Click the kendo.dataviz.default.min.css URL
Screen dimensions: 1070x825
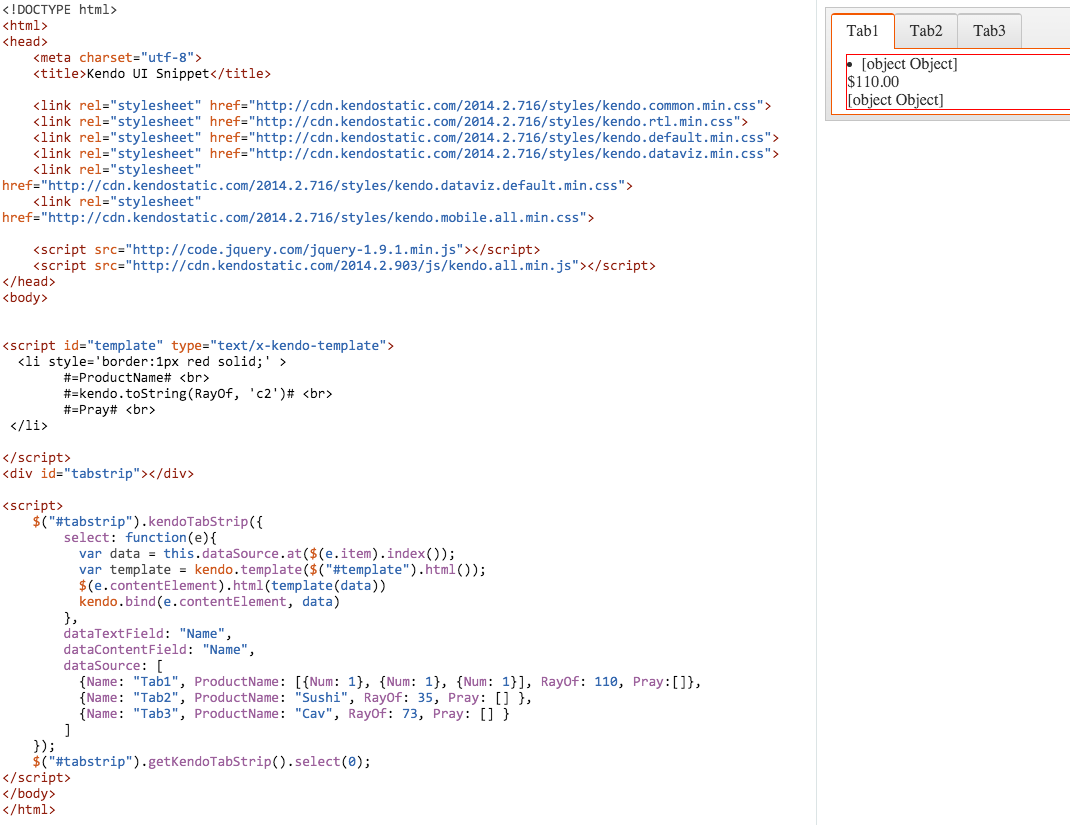click(x=333, y=186)
